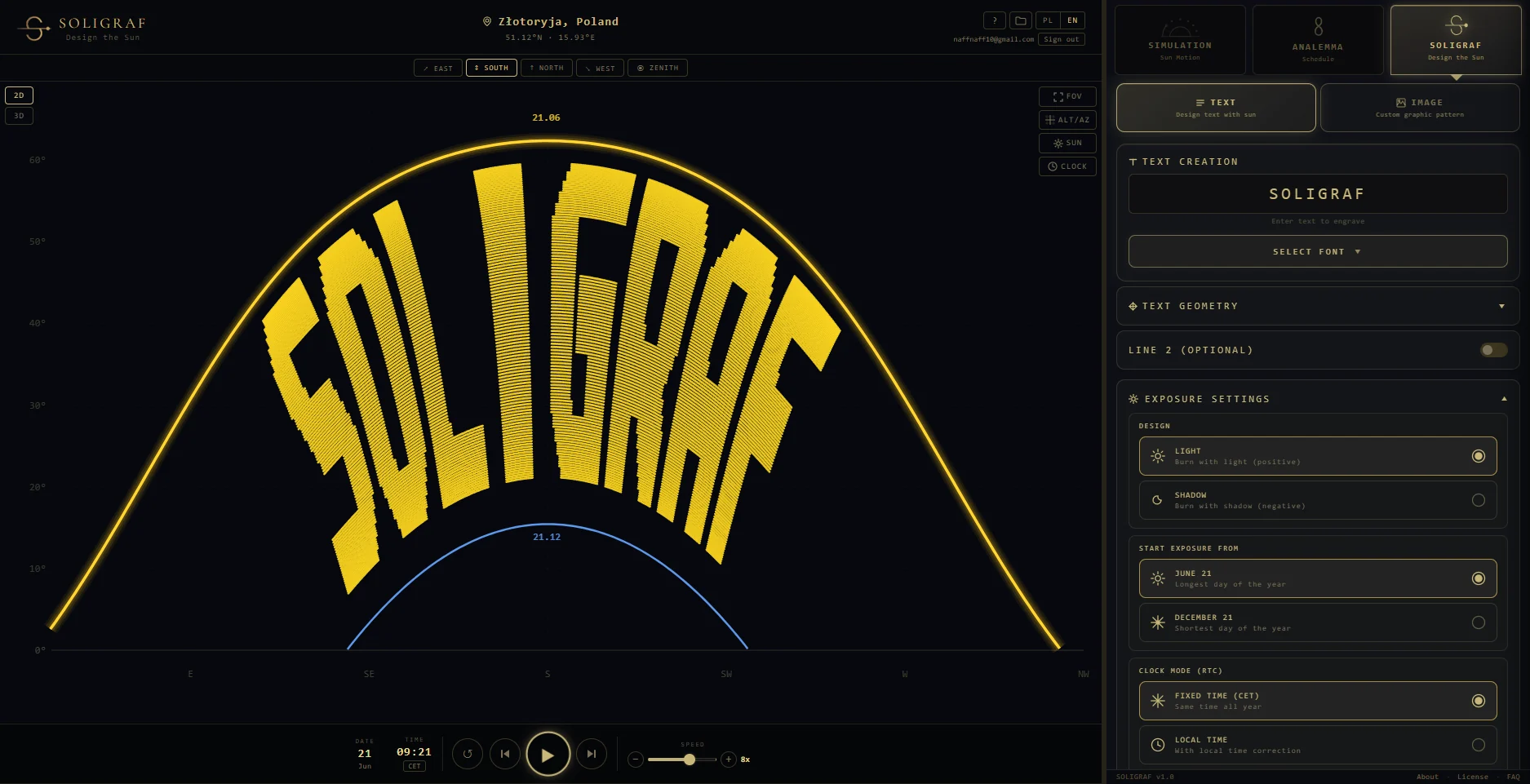Play the sun simulation
This screenshot has width=1530, height=784.
548,755
